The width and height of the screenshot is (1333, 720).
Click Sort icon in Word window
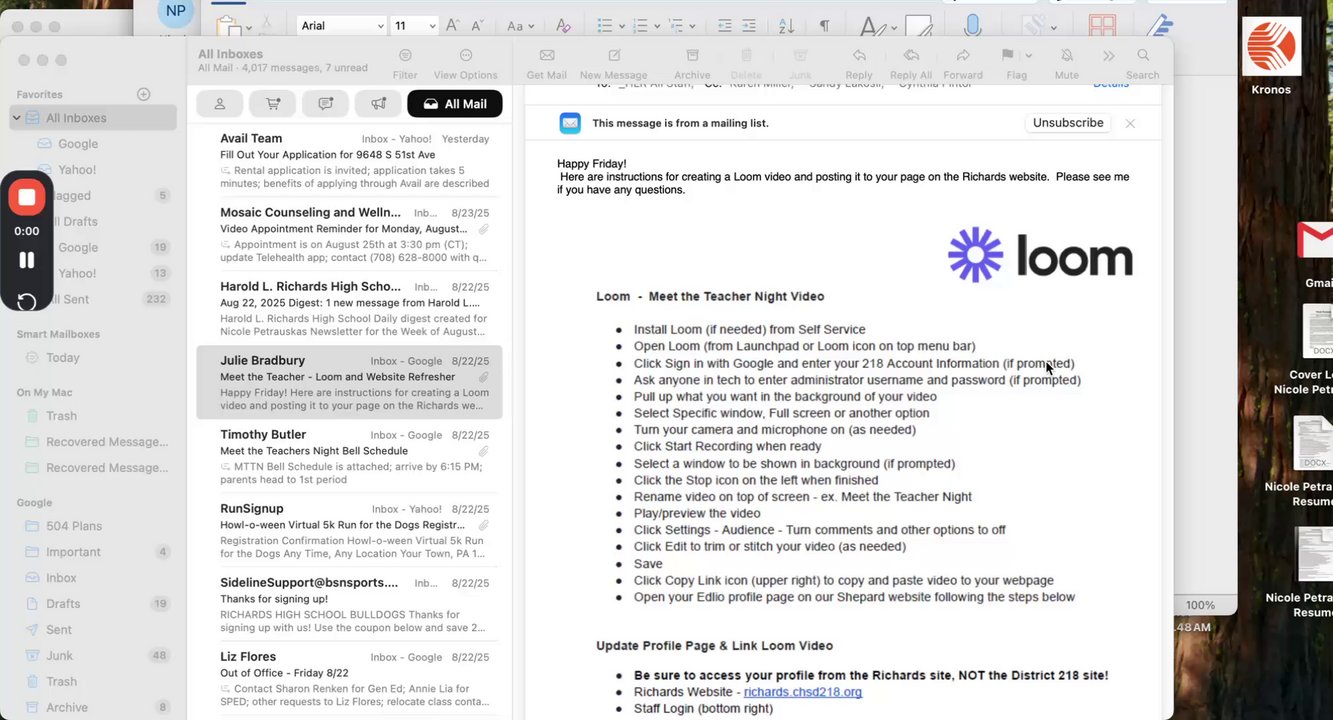pyautogui.click(x=786, y=26)
